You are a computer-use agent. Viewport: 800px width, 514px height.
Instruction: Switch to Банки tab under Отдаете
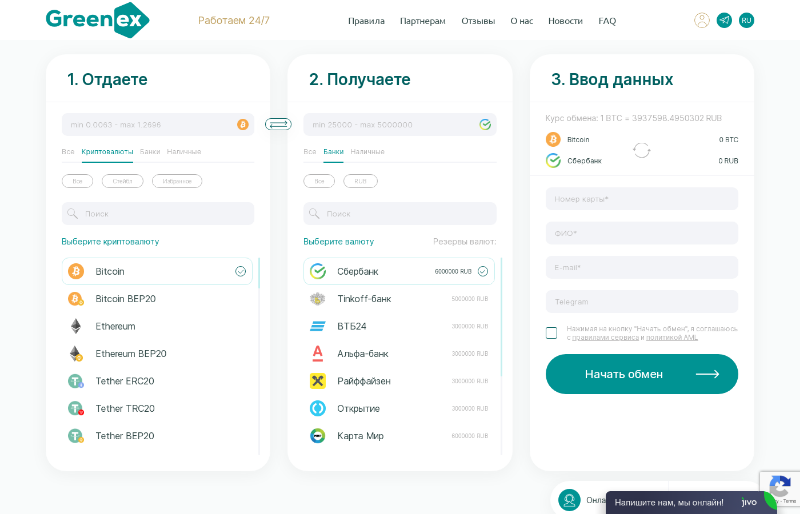[150, 152]
